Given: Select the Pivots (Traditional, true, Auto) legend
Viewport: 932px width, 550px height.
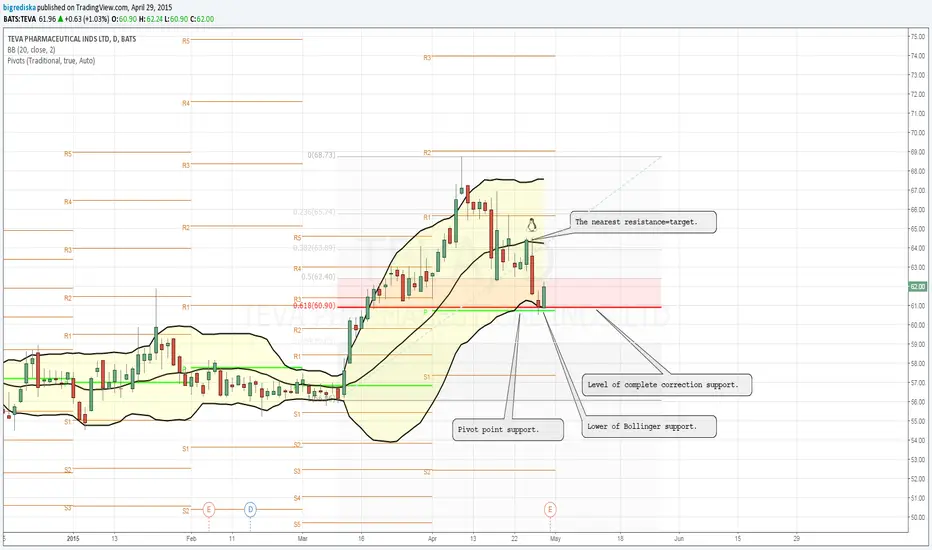Looking at the screenshot, I should coord(51,61).
